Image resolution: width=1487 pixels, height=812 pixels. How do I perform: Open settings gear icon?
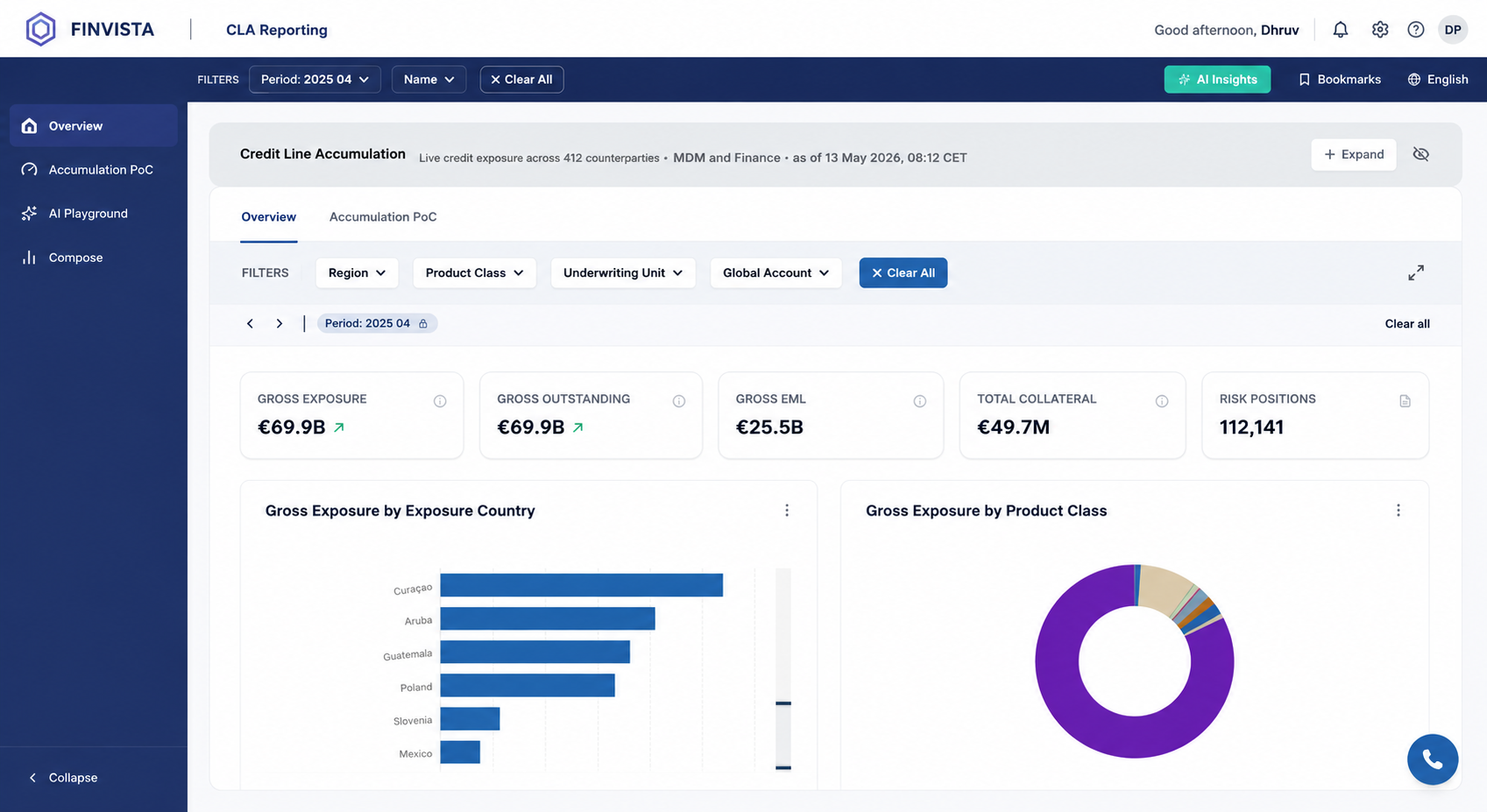1380,30
